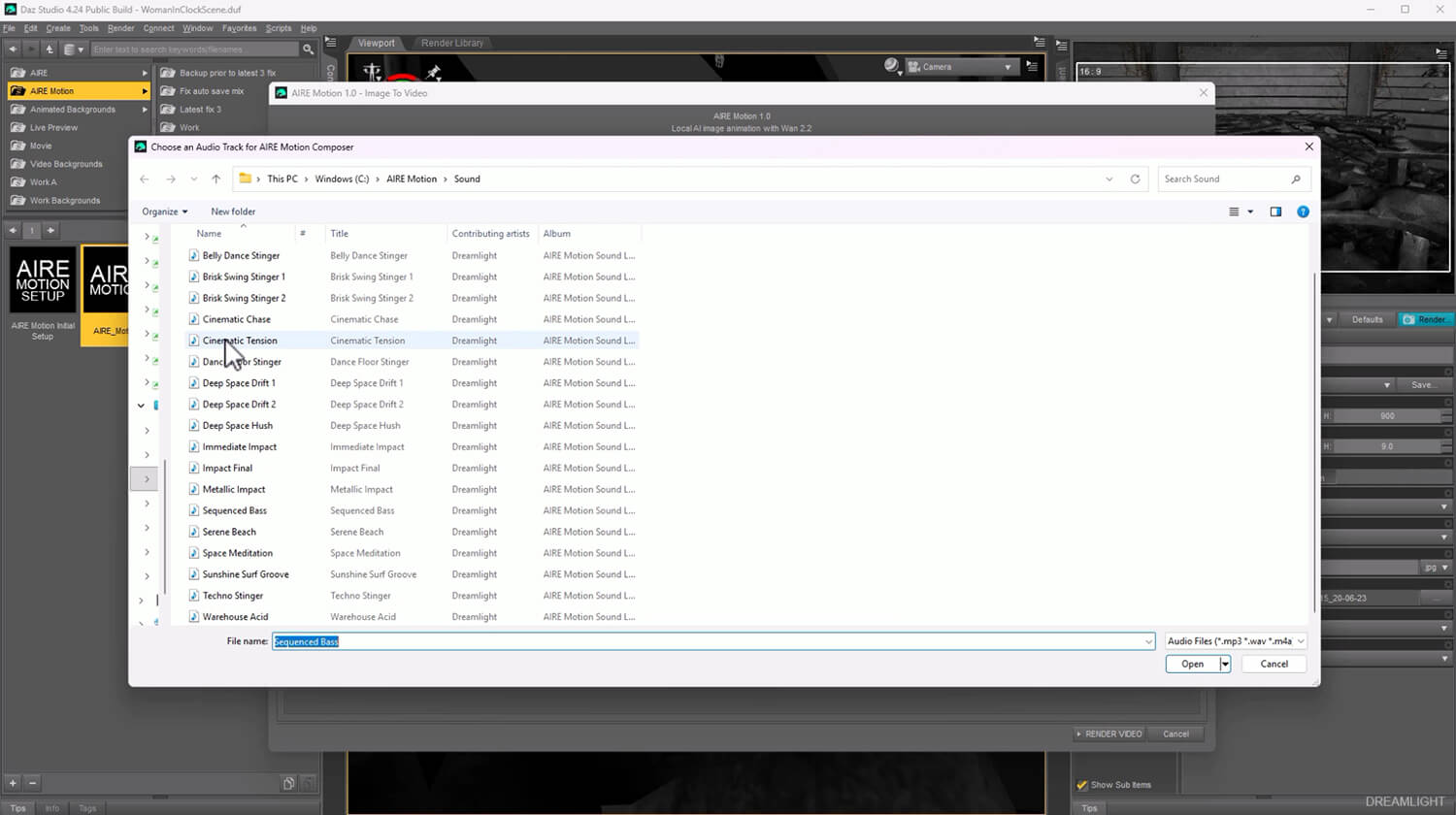The height and width of the screenshot is (815, 1456).
Task: Open the Audio Files type filter dropdown
Action: coord(1236,641)
